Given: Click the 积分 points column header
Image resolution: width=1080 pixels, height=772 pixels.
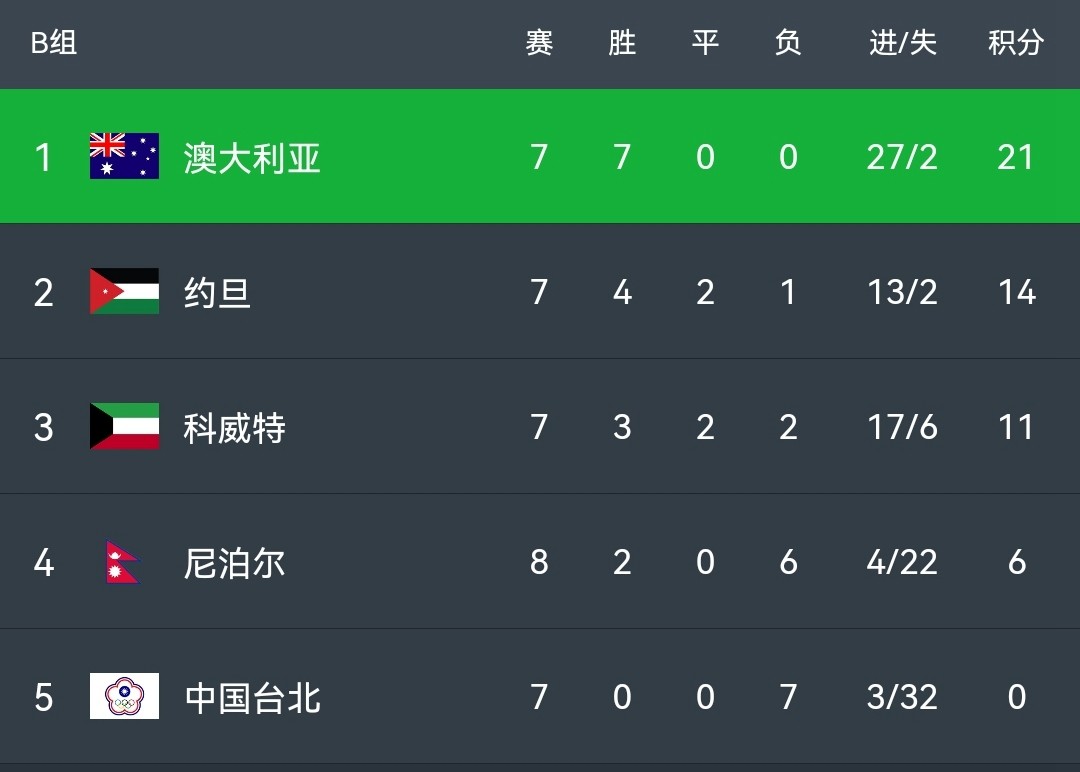Looking at the screenshot, I should pos(1016,43).
